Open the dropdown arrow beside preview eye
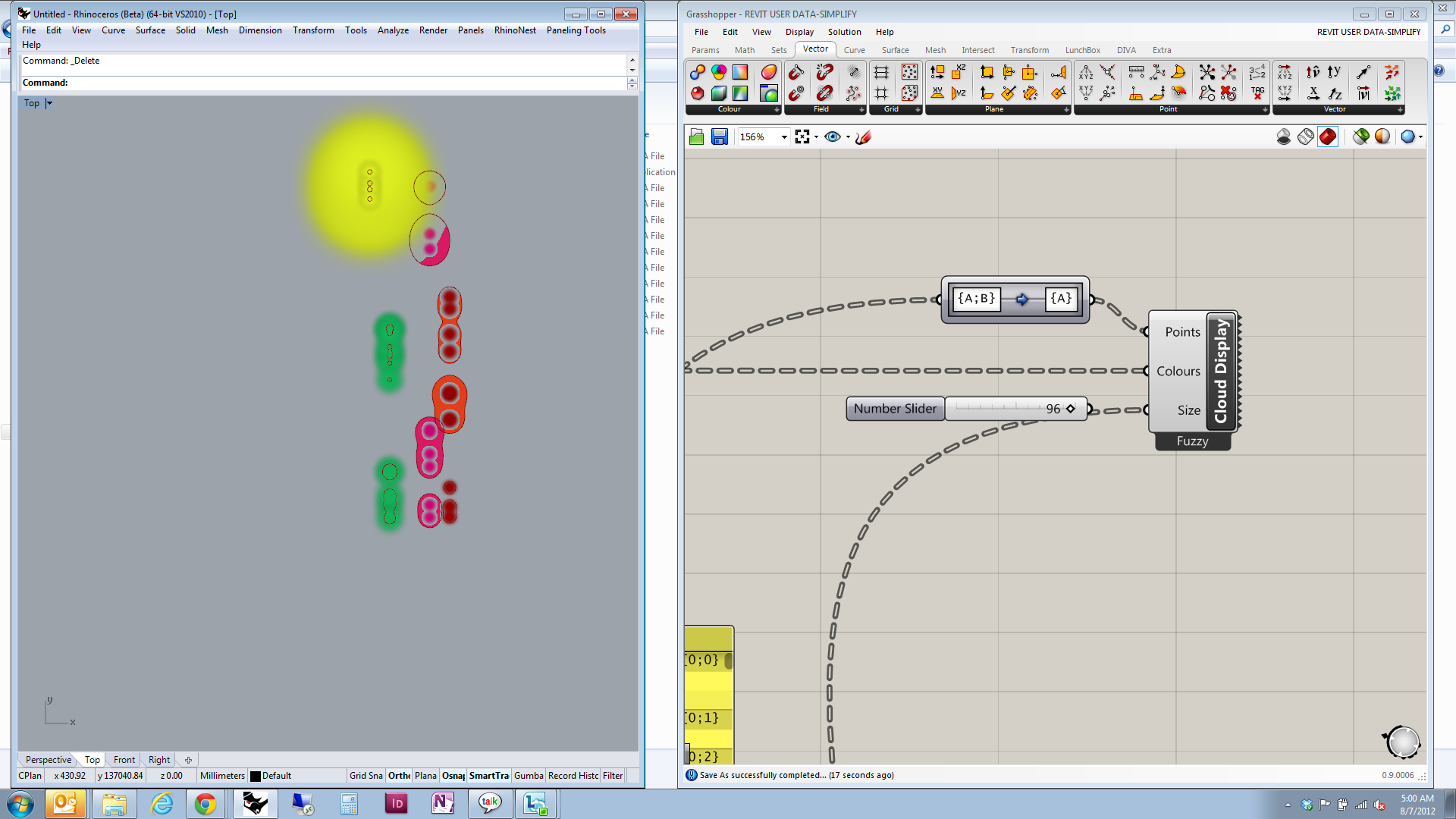The width and height of the screenshot is (1456, 819). (848, 137)
